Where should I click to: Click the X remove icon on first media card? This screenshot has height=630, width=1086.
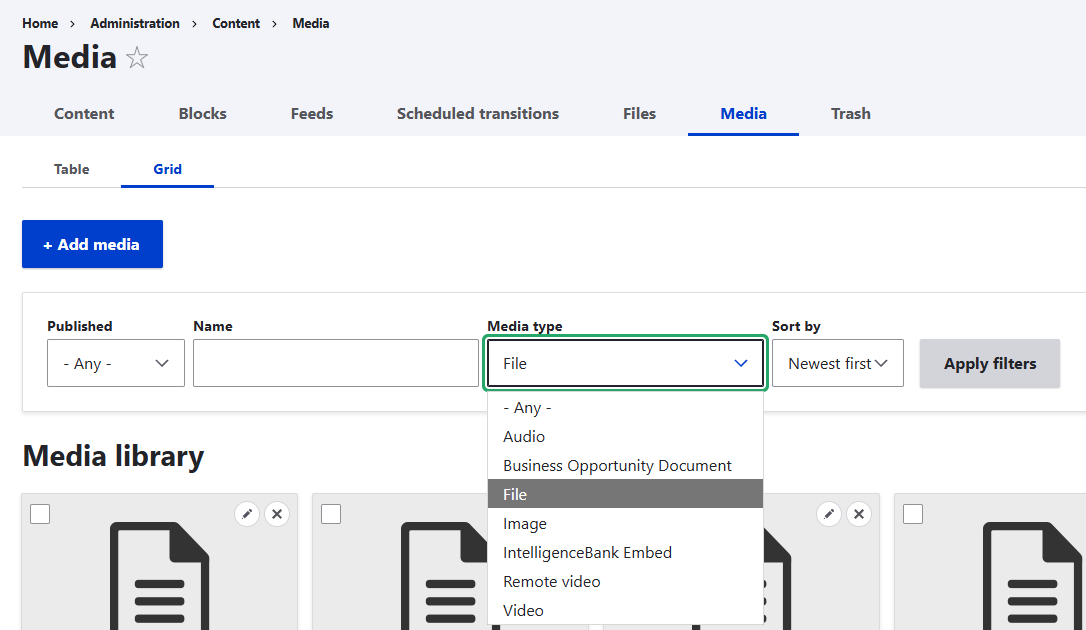277,513
